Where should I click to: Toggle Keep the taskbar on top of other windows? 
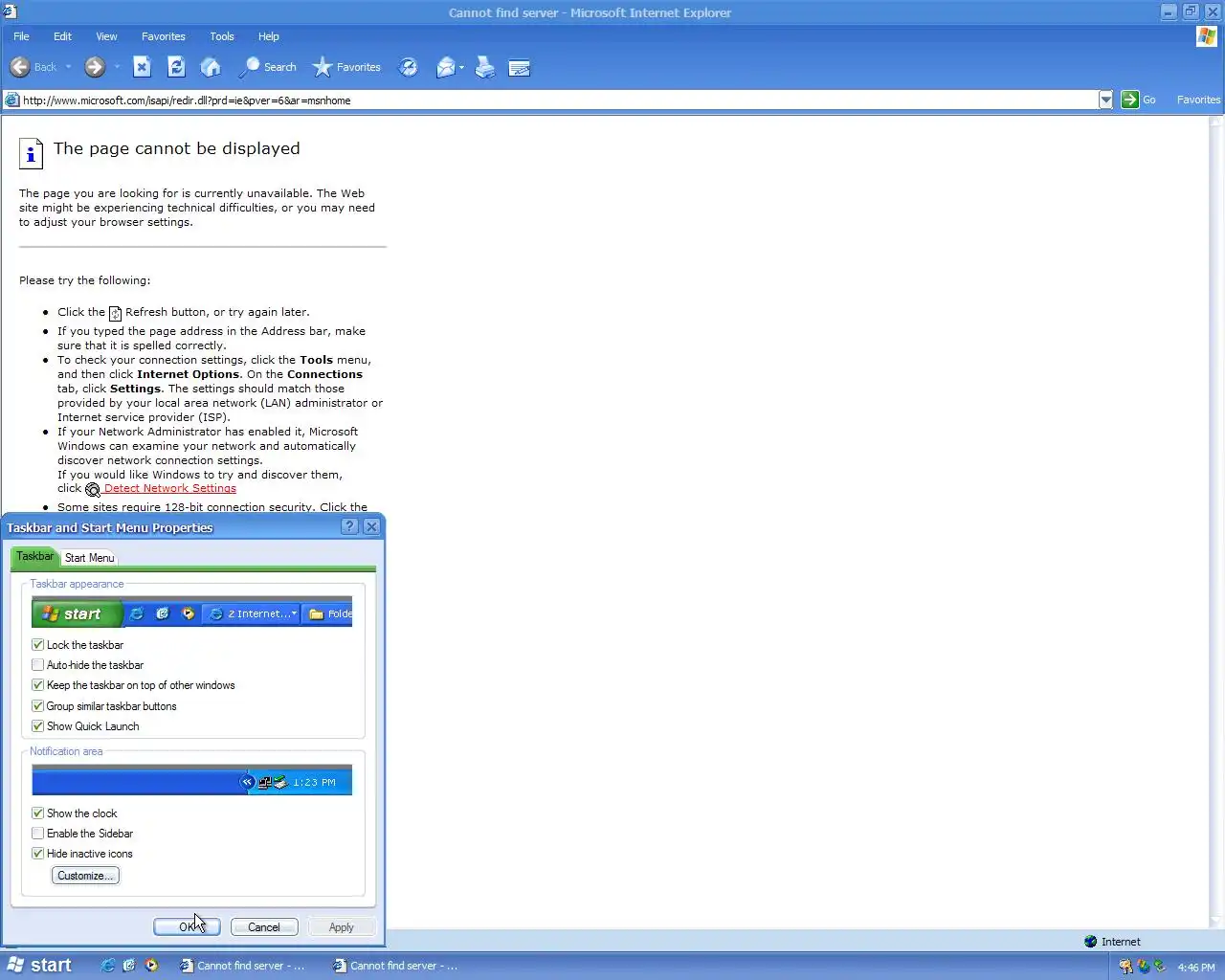click(x=37, y=685)
